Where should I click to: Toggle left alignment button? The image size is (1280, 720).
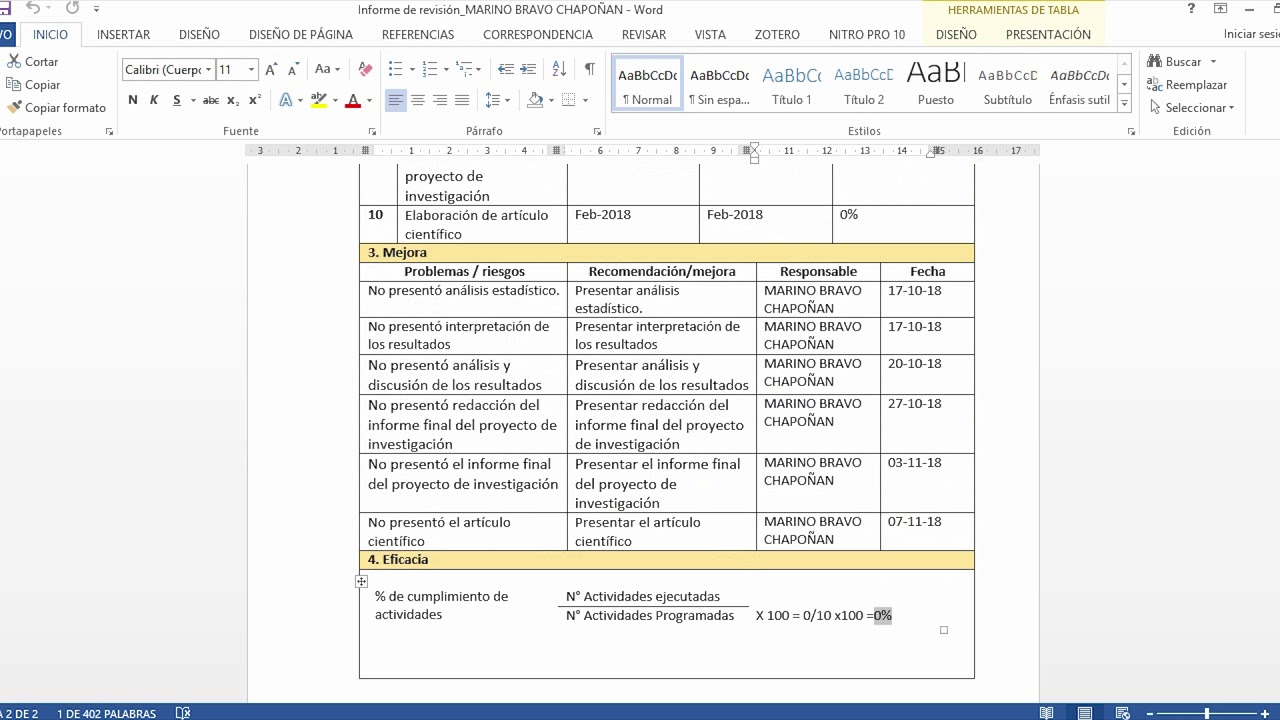tap(396, 100)
